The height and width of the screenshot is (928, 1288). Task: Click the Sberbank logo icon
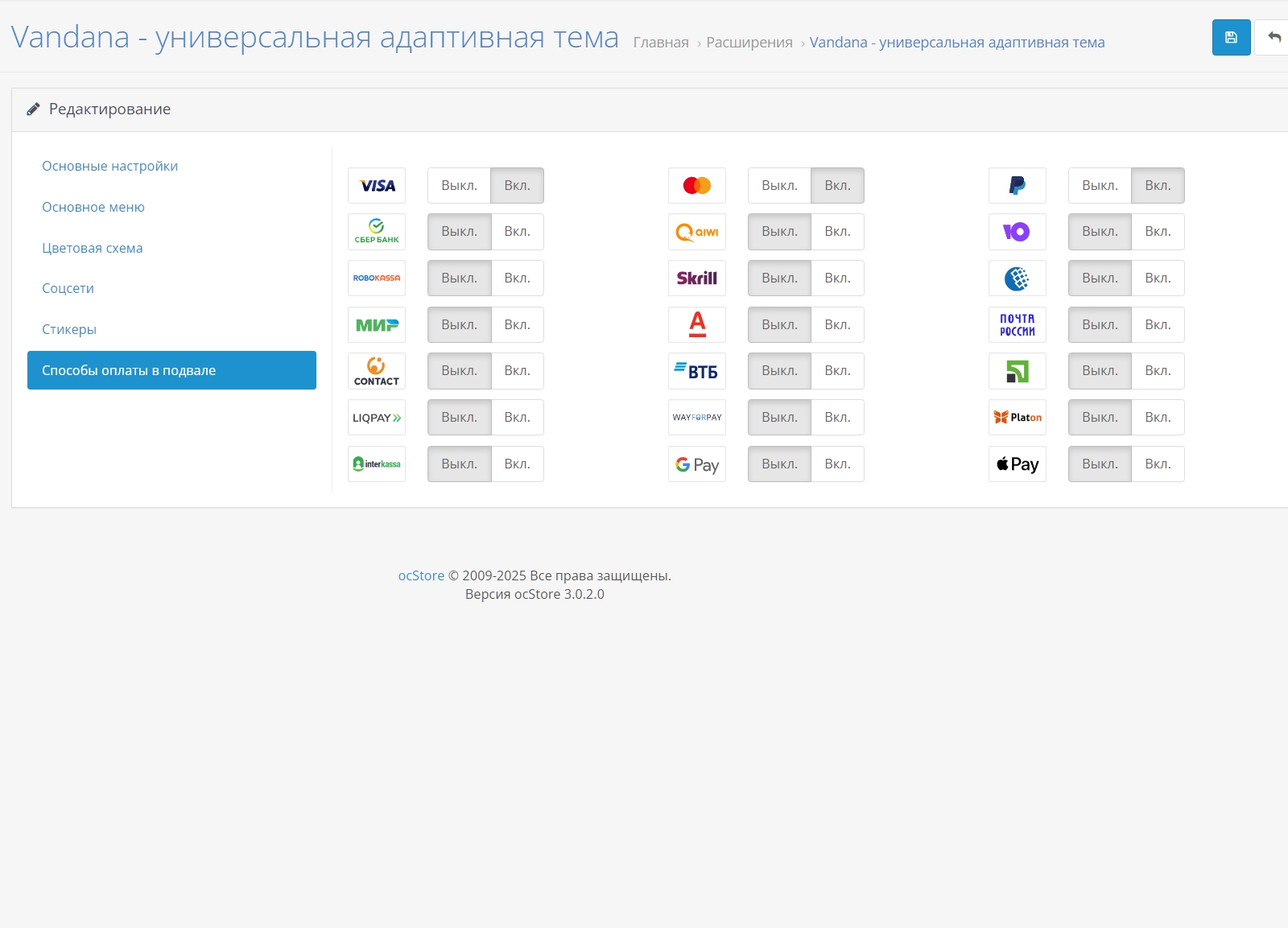coord(377,232)
